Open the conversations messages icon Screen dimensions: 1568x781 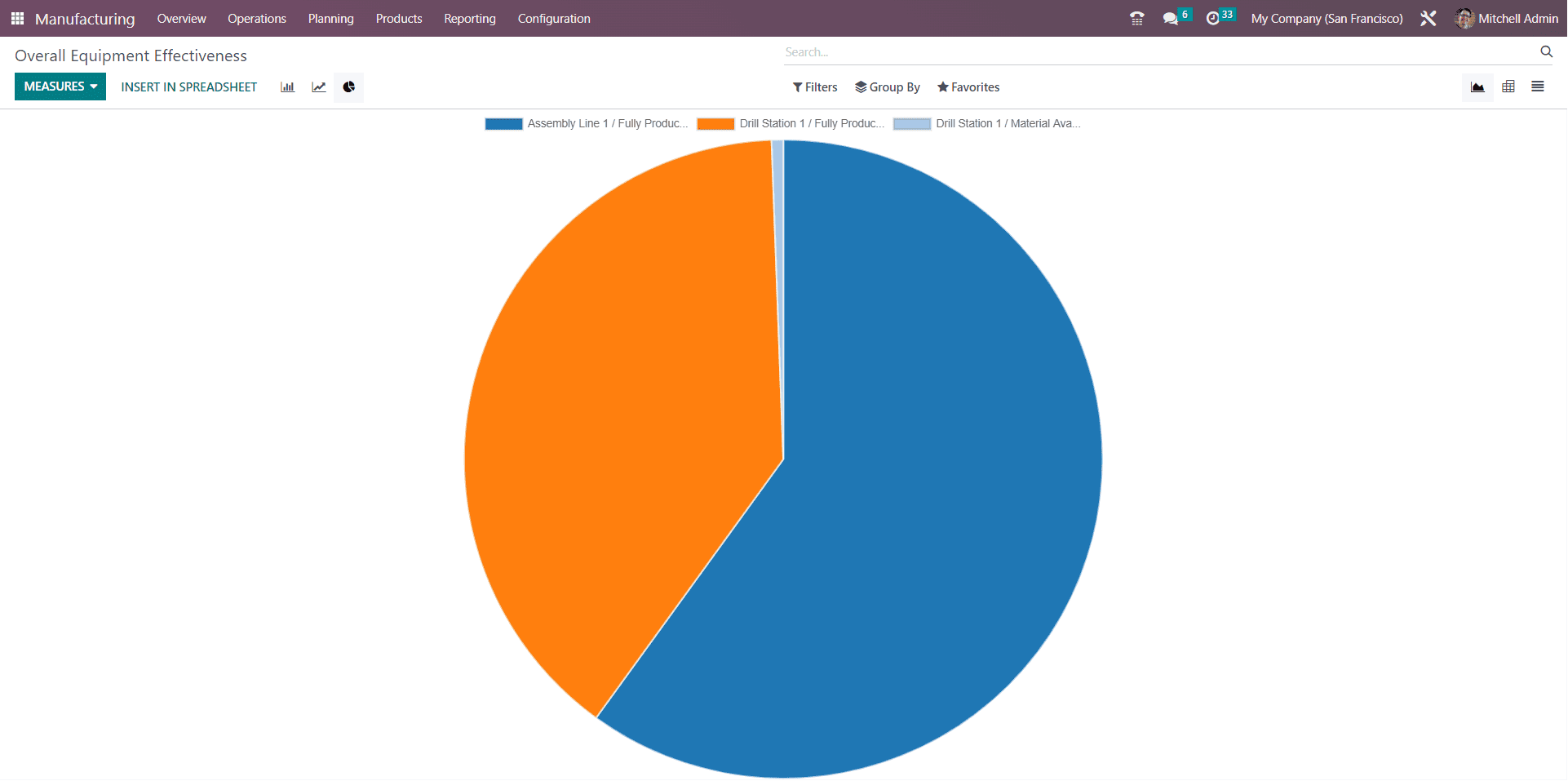point(1171,18)
